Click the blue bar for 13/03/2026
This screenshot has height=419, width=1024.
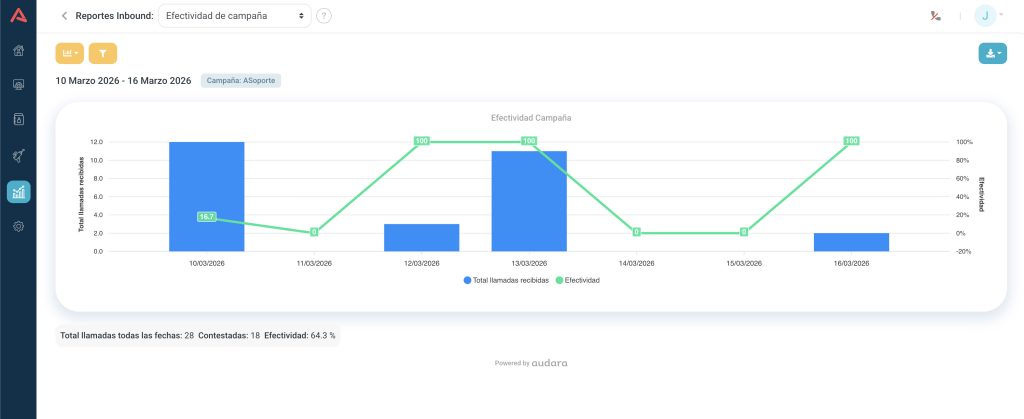(529, 200)
